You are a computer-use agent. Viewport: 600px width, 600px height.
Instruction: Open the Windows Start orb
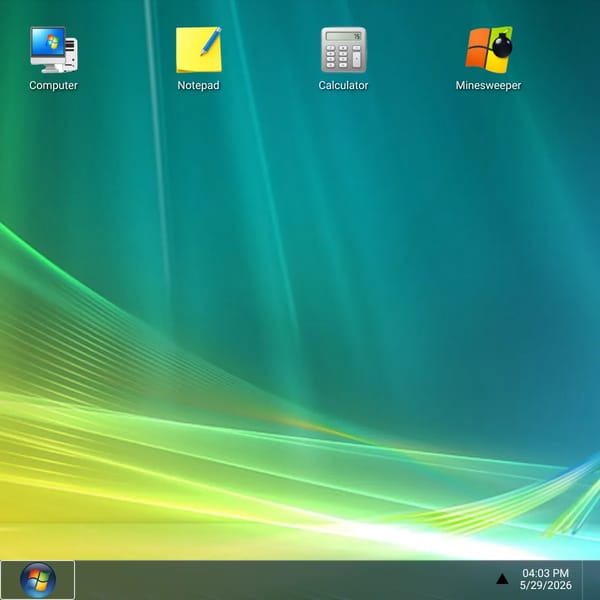tap(38, 580)
